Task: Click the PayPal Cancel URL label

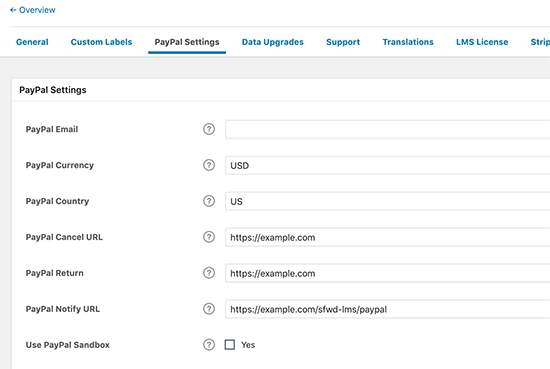Action: coord(64,237)
